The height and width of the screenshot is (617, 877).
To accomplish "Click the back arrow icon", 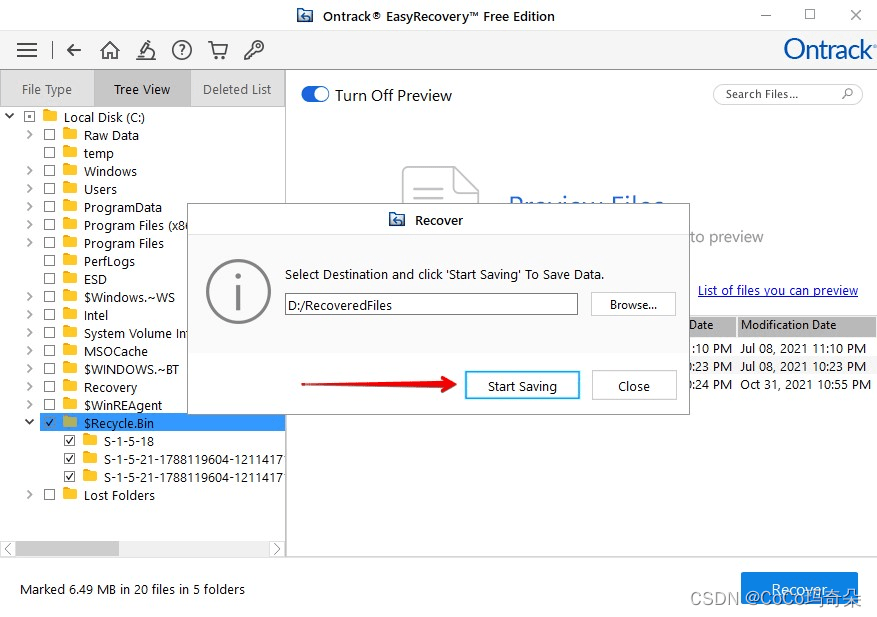I will pyautogui.click(x=74, y=50).
